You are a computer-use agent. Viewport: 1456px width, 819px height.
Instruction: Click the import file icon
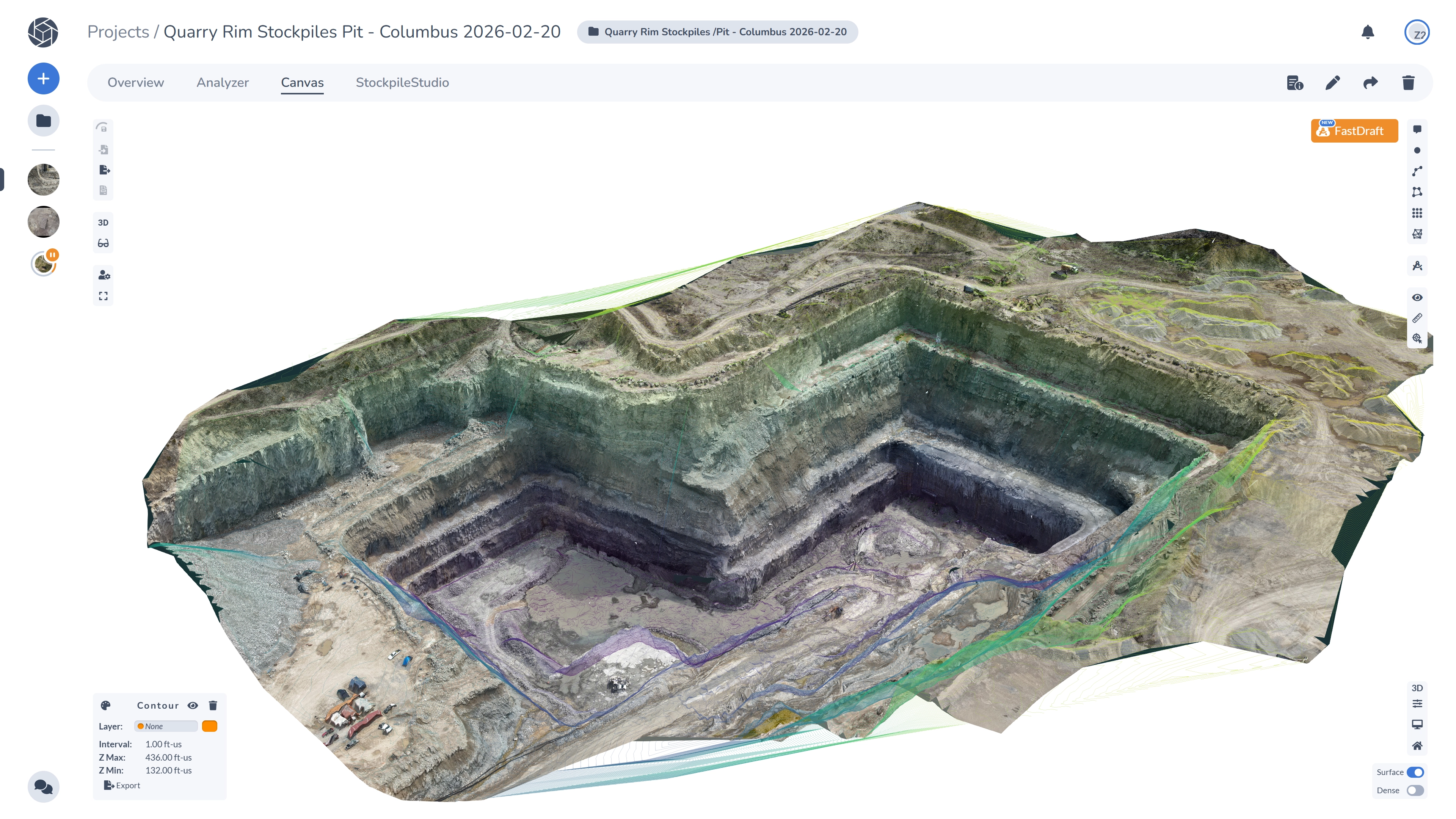pos(103,149)
